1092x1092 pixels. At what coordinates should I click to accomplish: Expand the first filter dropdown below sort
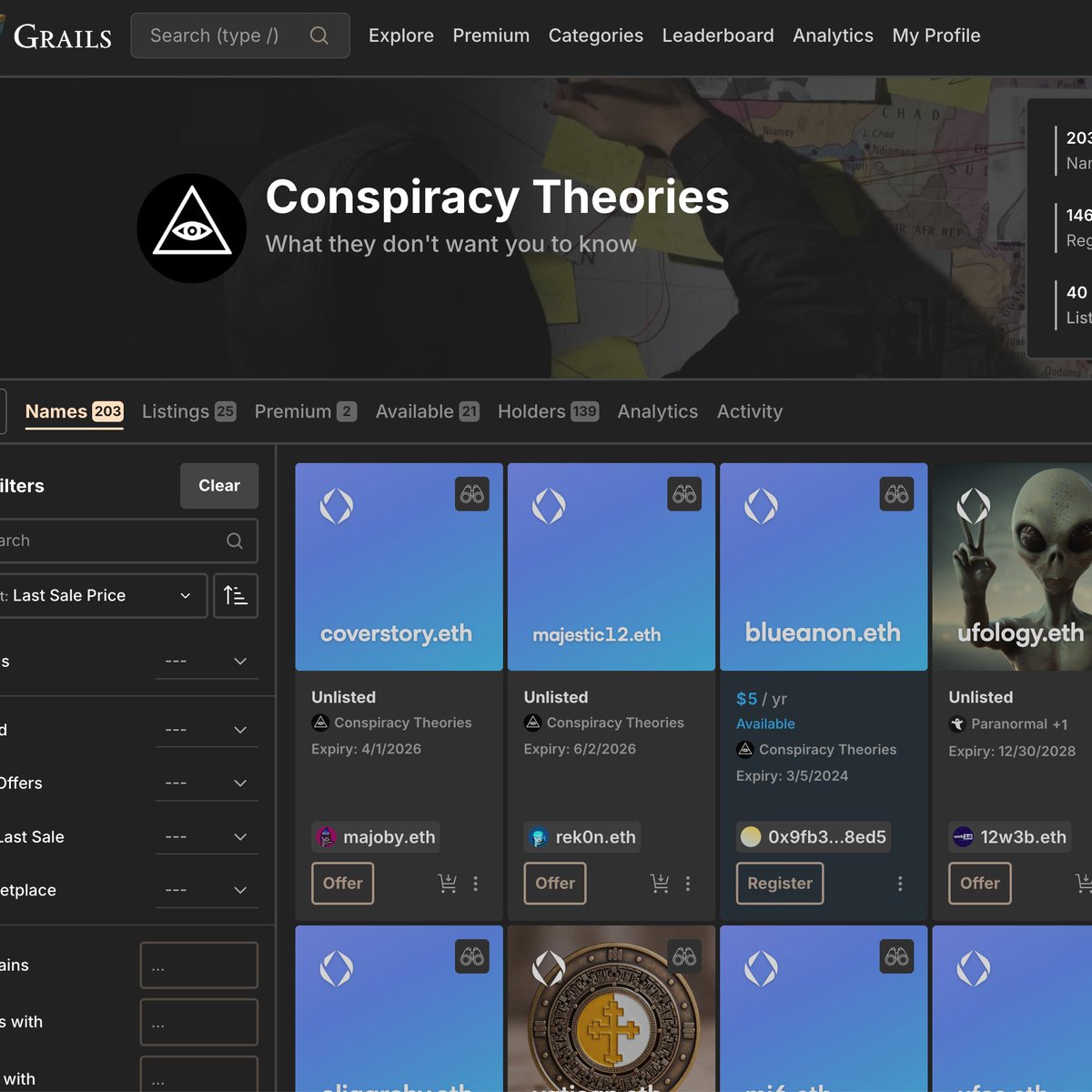pyautogui.click(x=207, y=662)
